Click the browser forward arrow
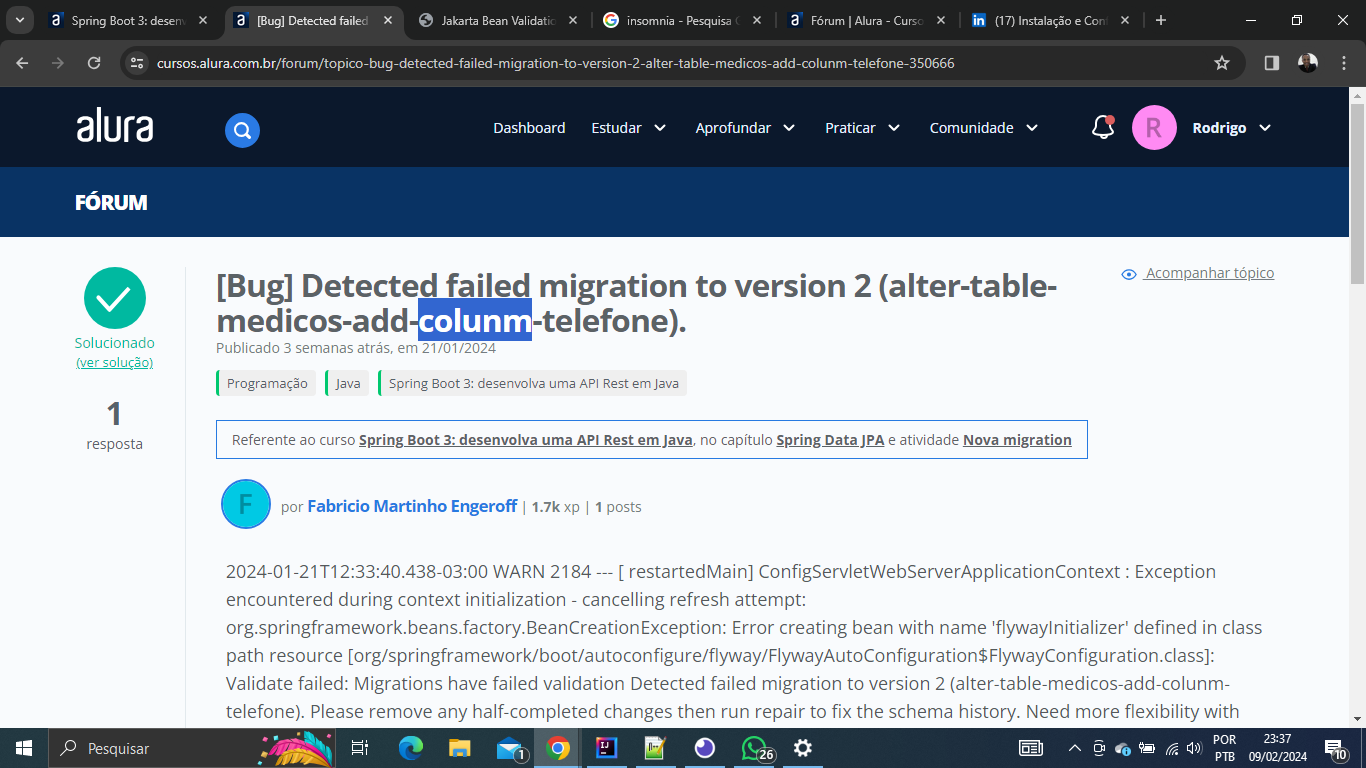The height and width of the screenshot is (768, 1366). (58, 63)
